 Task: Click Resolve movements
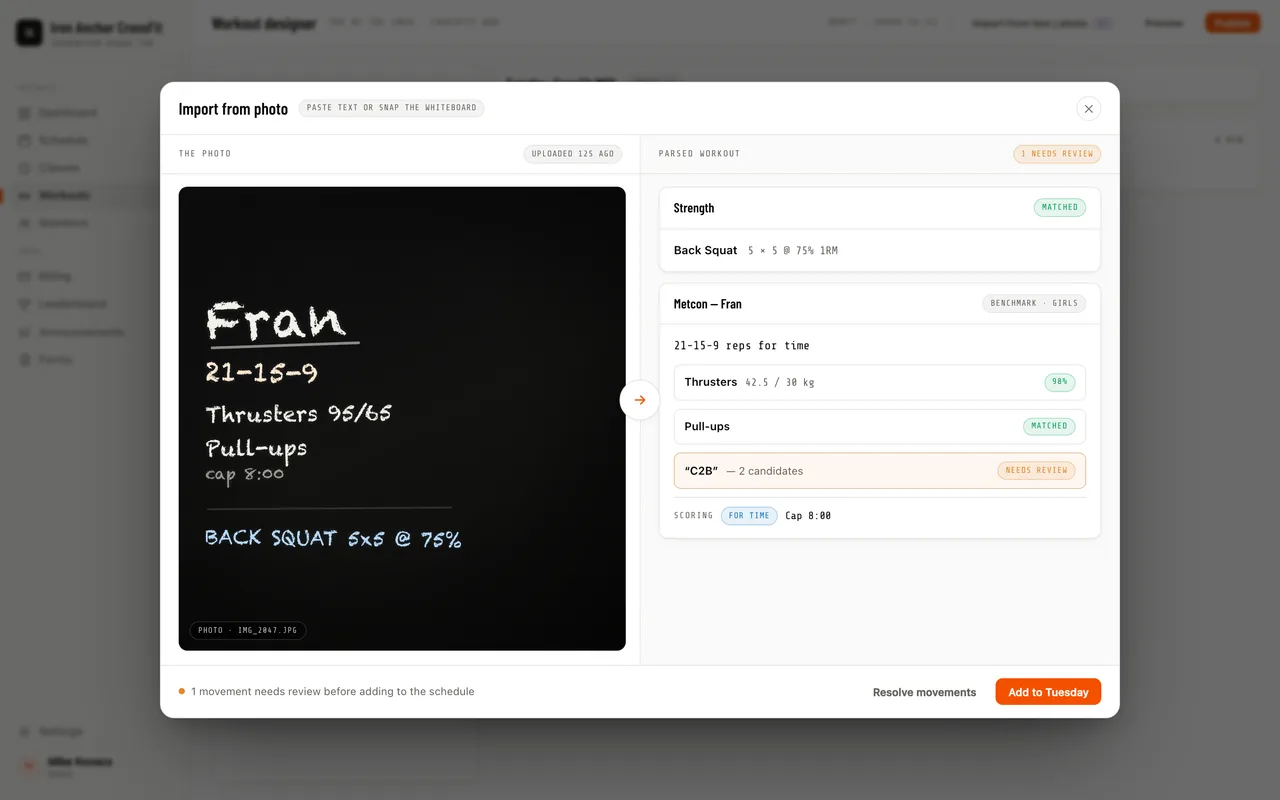[924, 692]
